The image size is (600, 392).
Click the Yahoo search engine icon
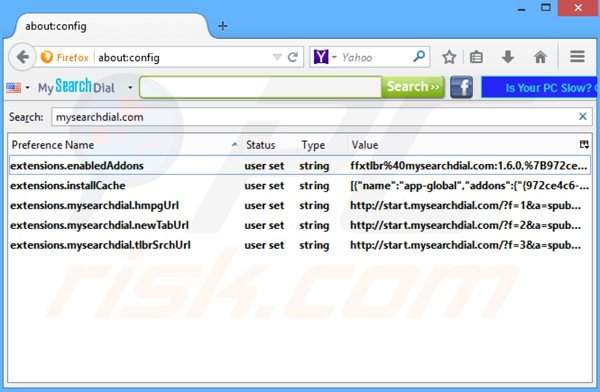click(321, 57)
